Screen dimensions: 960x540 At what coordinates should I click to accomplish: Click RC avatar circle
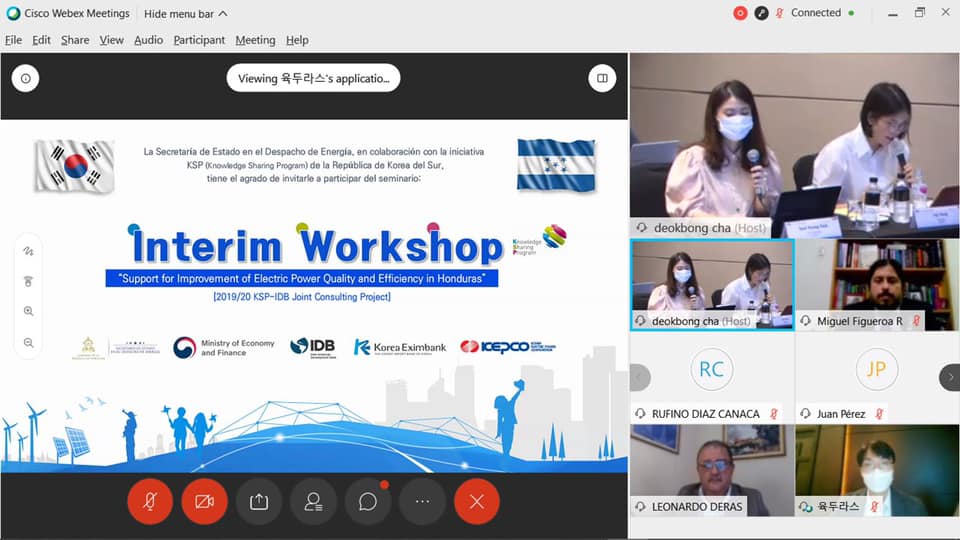click(711, 369)
